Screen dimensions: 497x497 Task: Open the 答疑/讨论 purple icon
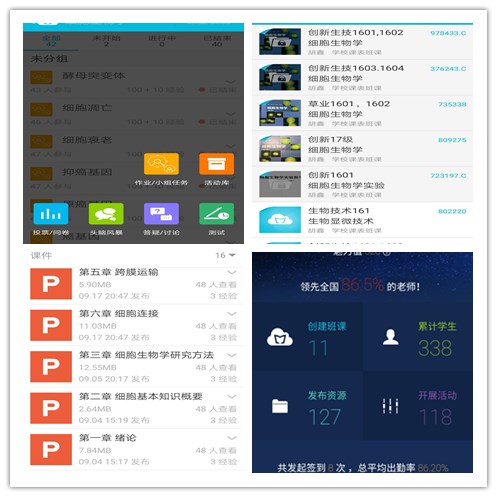tap(161, 214)
